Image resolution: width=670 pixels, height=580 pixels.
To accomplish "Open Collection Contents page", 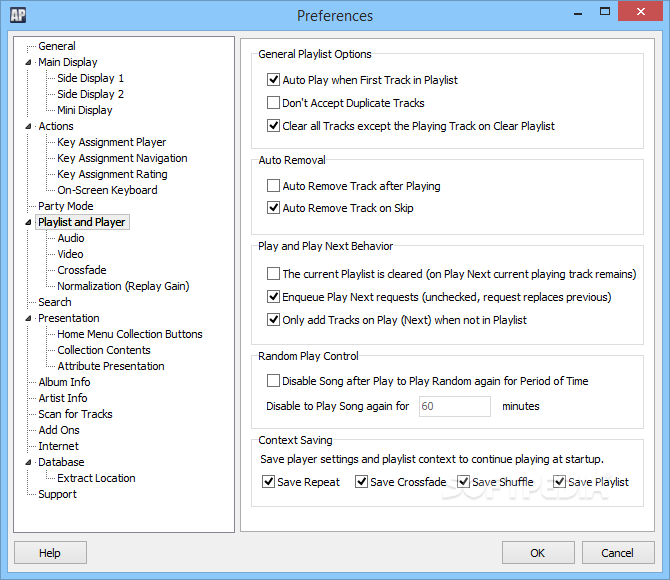I will pos(104,350).
